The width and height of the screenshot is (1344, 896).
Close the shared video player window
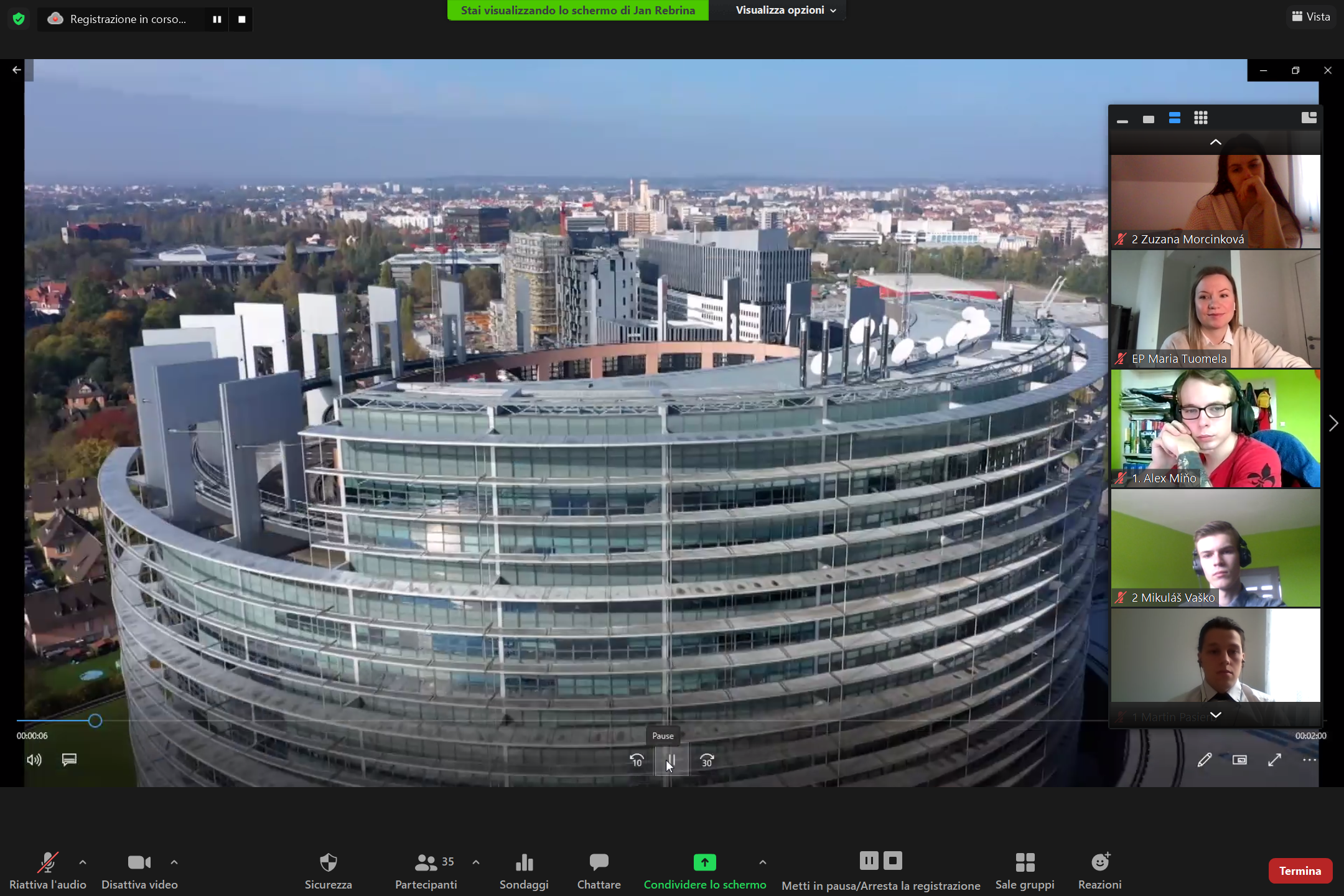click(x=1328, y=70)
